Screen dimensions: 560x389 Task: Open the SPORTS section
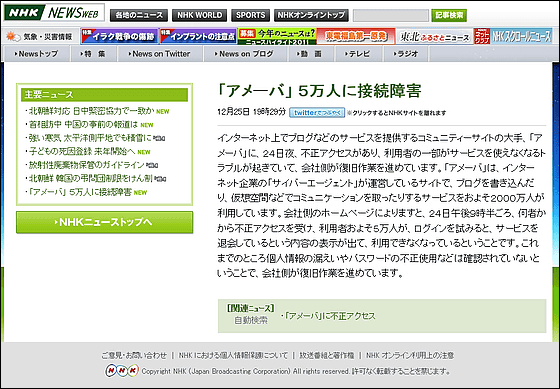(250, 15)
